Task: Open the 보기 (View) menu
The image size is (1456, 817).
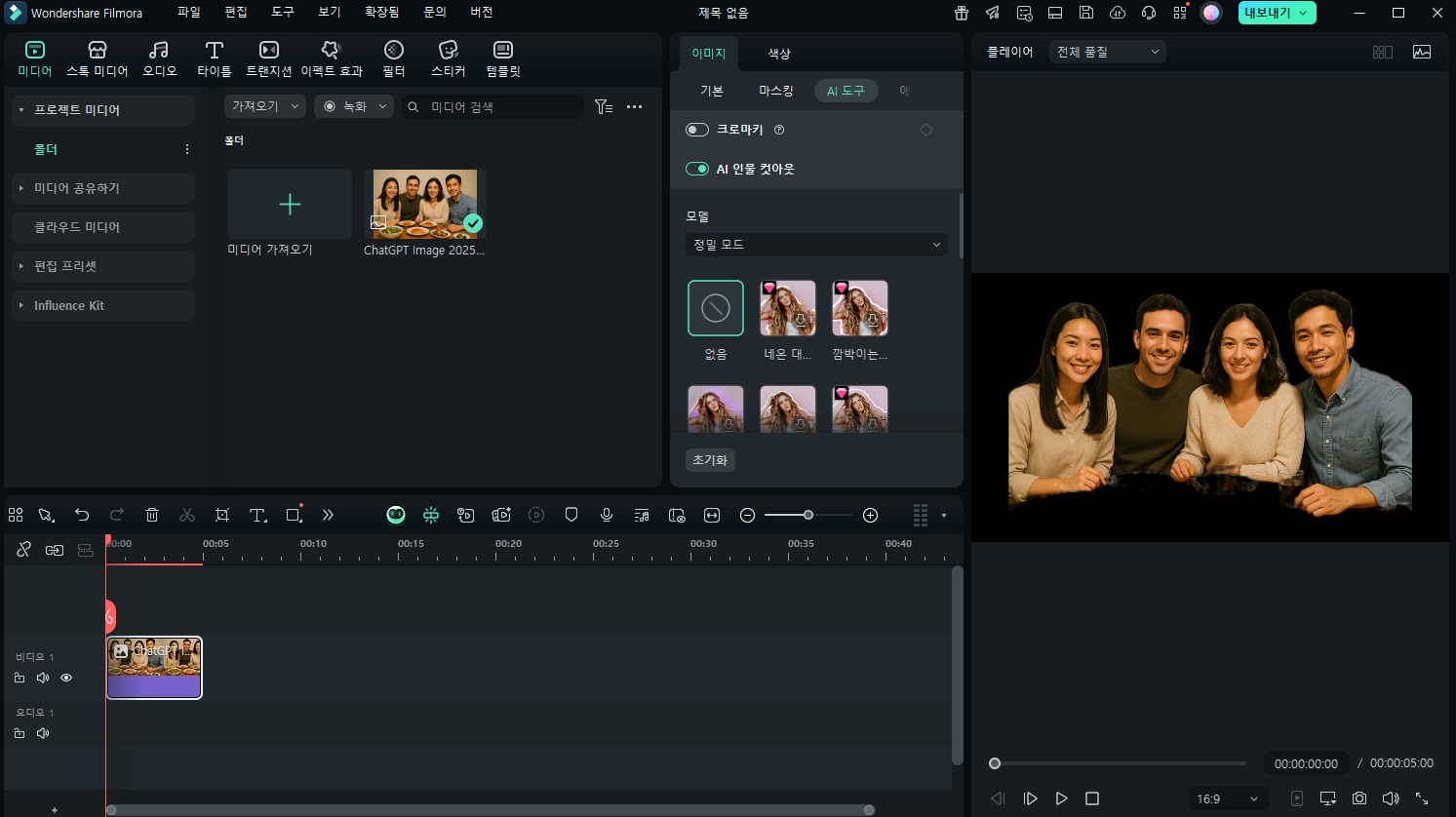Action: [330, 13]
